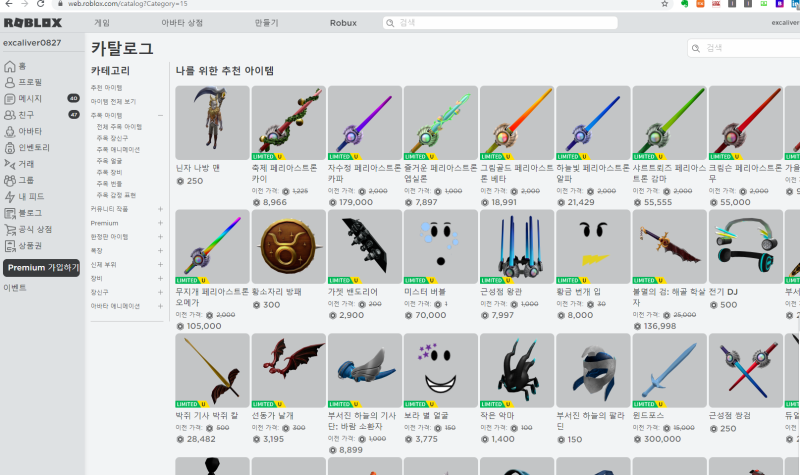Open 친구 friends icon in sidebar
Viewport: 800px width, 475px height.
tap(10, 115)
